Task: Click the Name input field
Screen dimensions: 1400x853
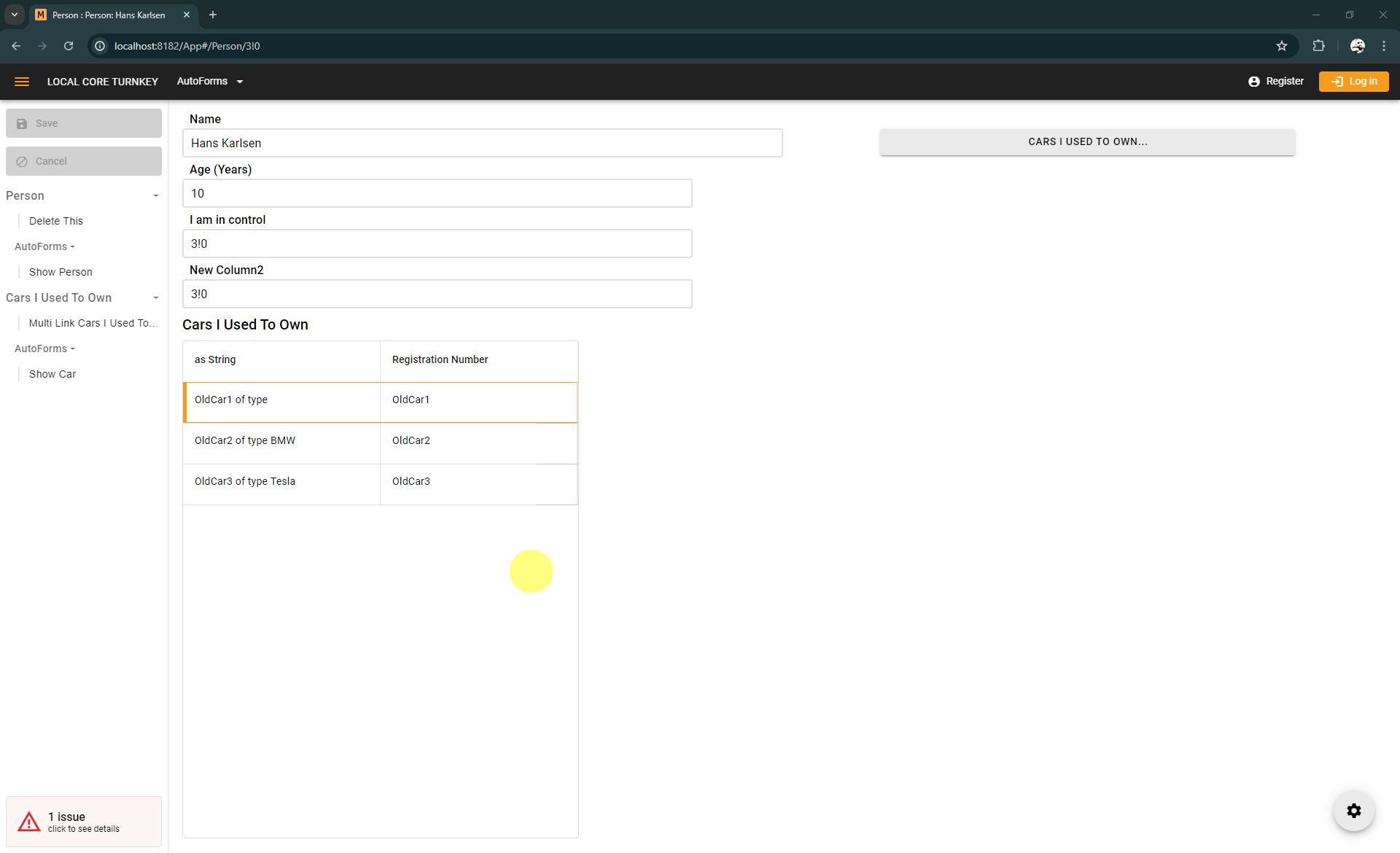Action: pos(482,143)
